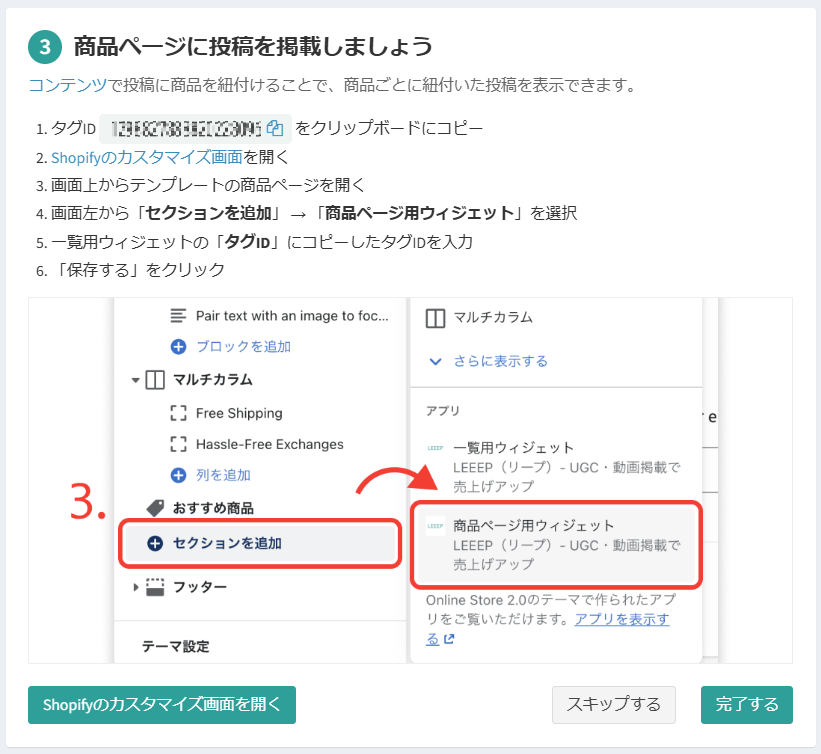
Task: Click the plus icon beside 列を追加
Action: 179,475
